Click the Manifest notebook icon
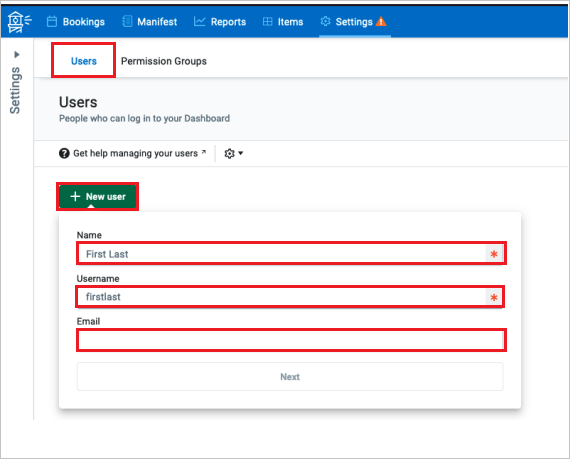The width and height of the screenshot is (570, 459). [x=127, y=21]
